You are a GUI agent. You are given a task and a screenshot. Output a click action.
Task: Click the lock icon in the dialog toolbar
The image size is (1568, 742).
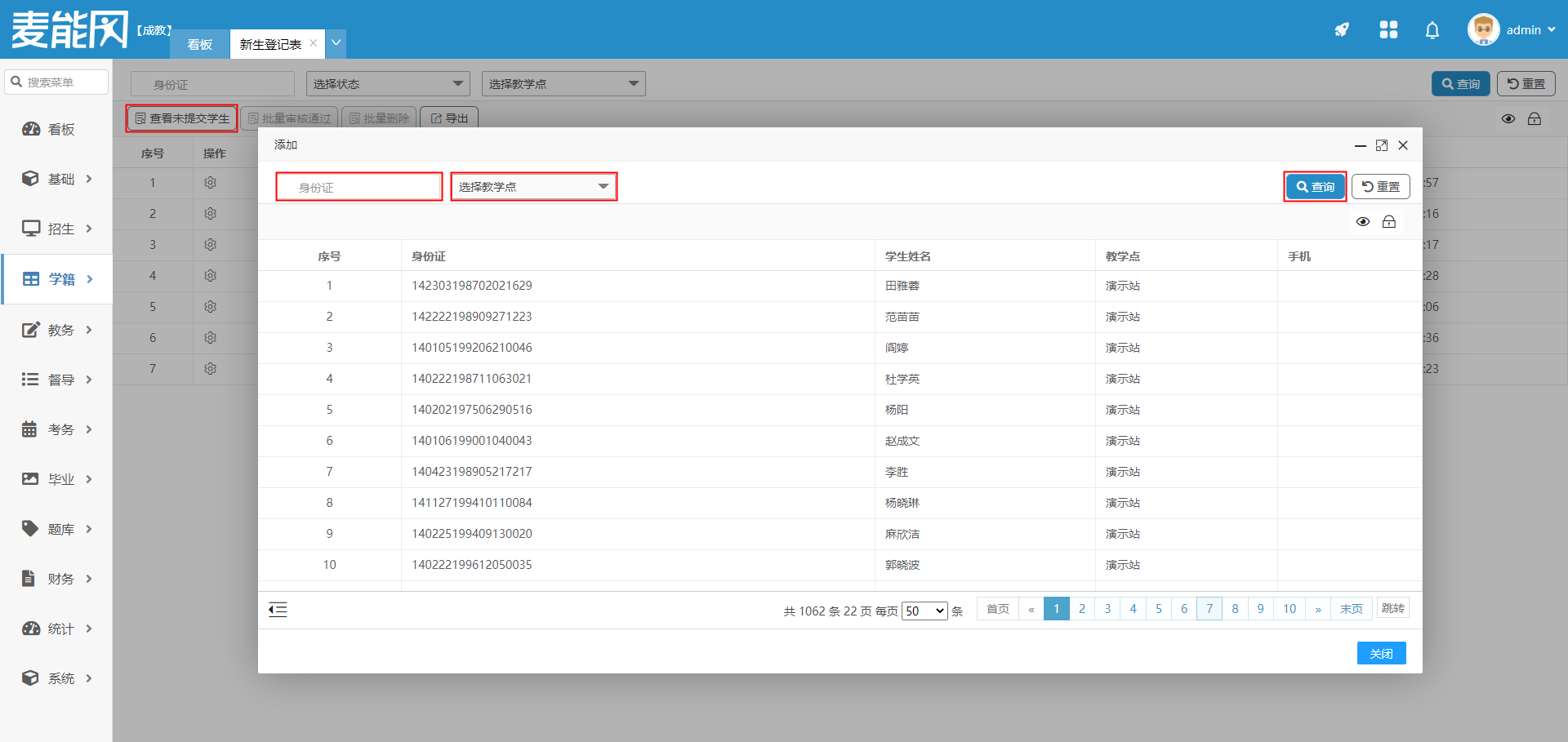(x=1389, y=222)
